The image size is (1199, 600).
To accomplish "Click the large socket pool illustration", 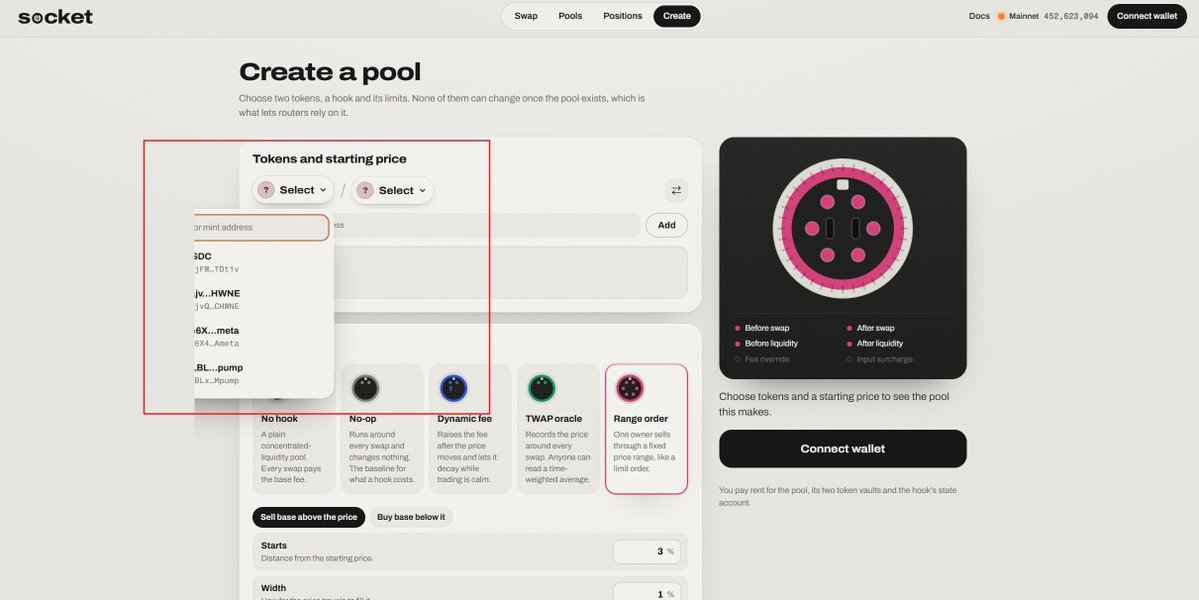I will 843,228.
